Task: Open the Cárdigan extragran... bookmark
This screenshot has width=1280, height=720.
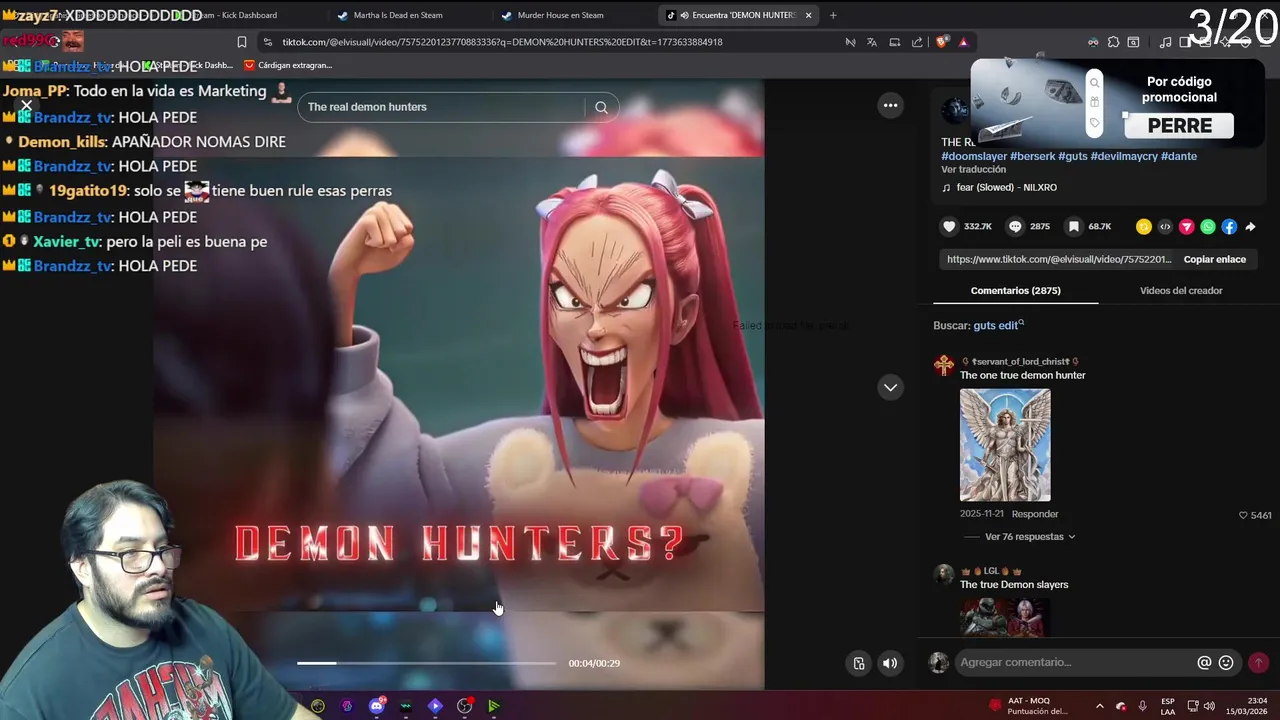Action: (x=288, y=65)
